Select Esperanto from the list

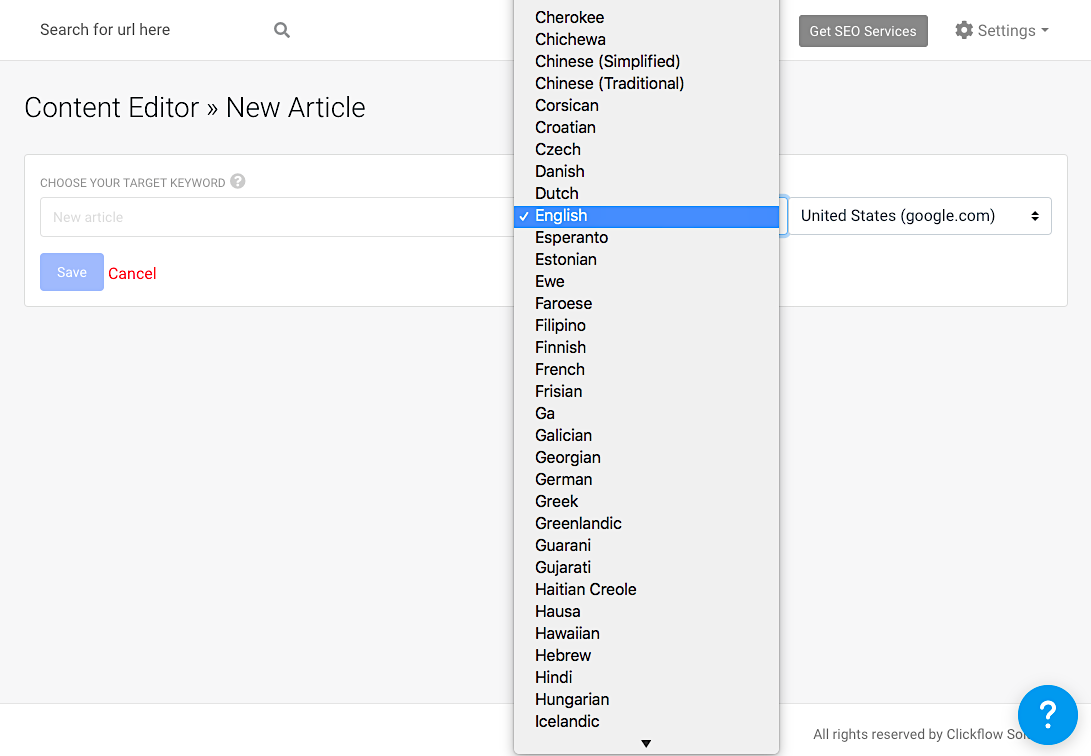(x=646, y=238)
